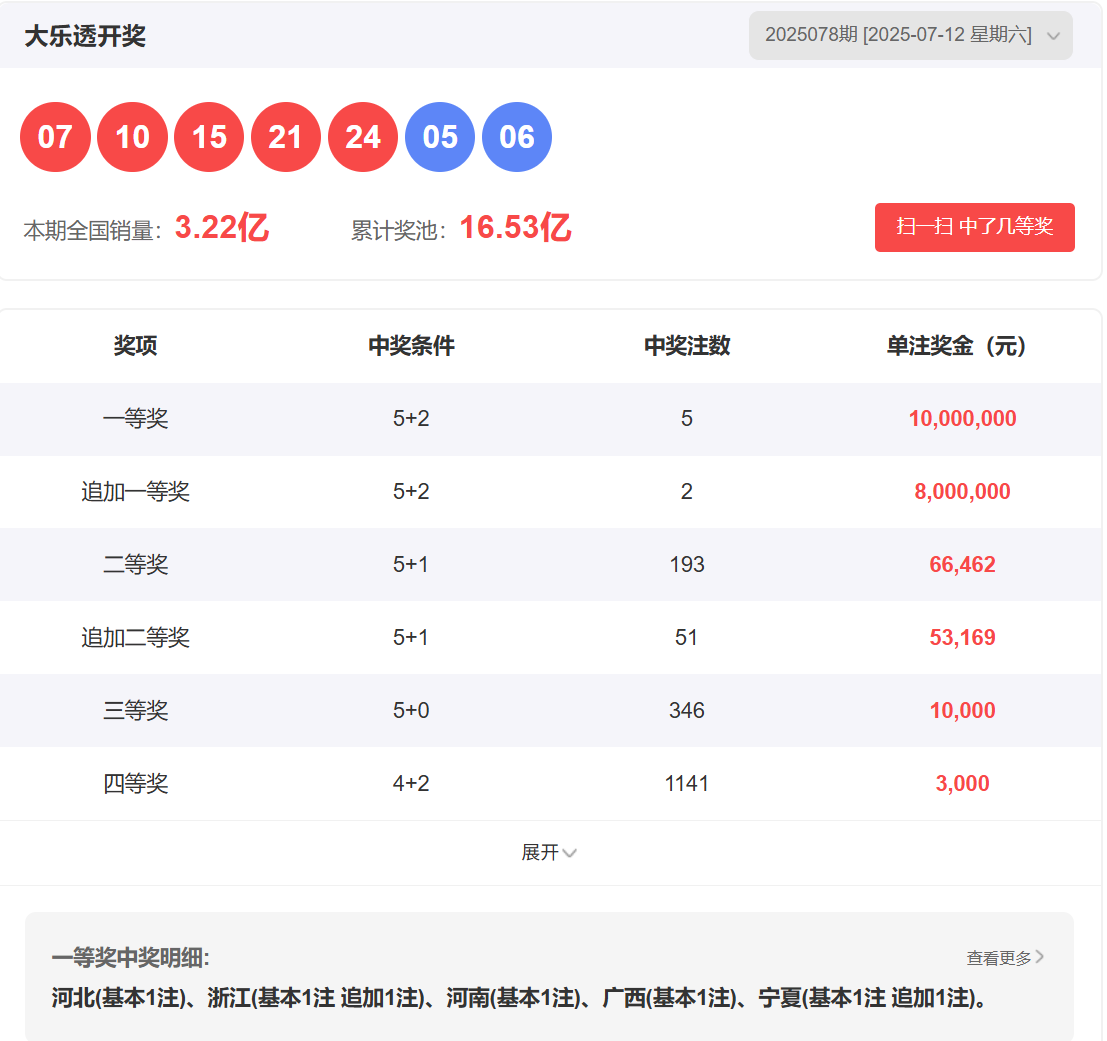This screenshot has height=1041, width=1107.
Task: Select the 追加二等奖 row label
Action: click(x=136, y=637)
